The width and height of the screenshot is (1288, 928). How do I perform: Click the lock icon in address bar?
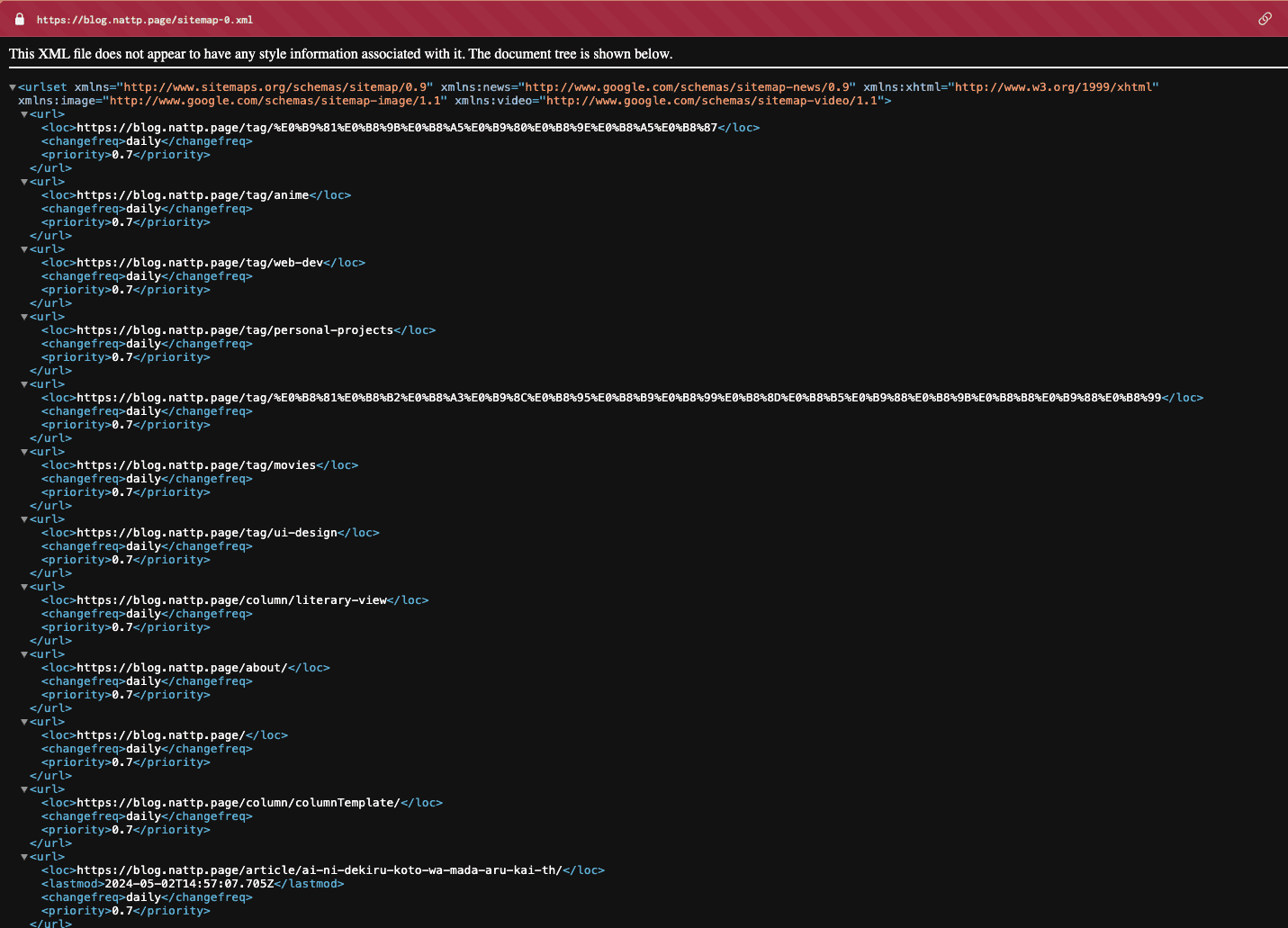tap(20, 19)
